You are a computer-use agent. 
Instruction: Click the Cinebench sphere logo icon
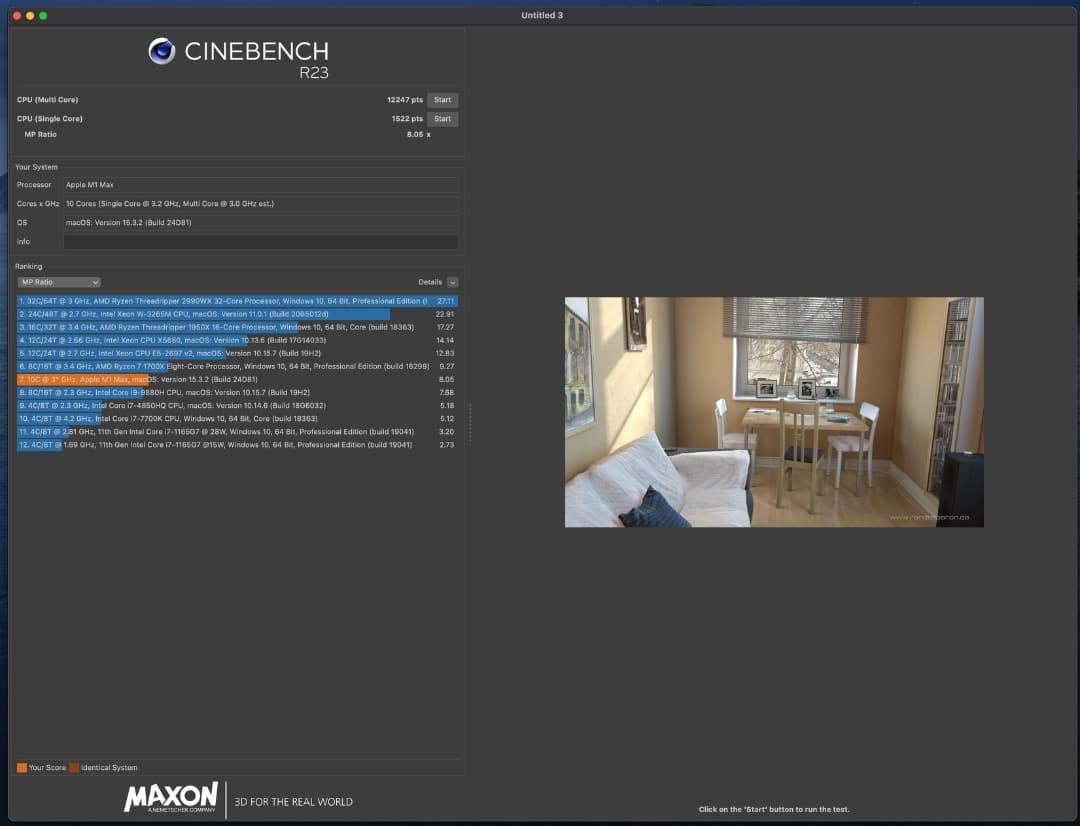pos(162,51)
